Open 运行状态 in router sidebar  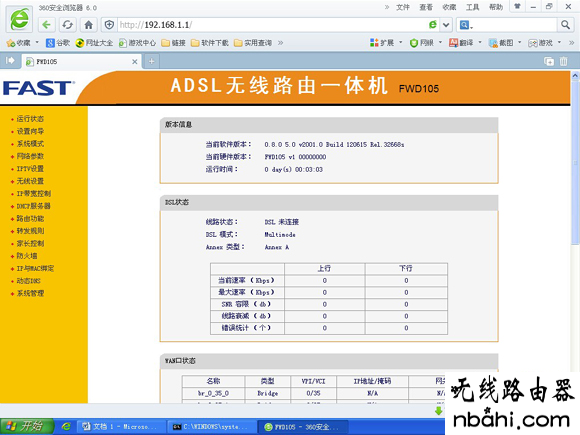coord(30,119)
